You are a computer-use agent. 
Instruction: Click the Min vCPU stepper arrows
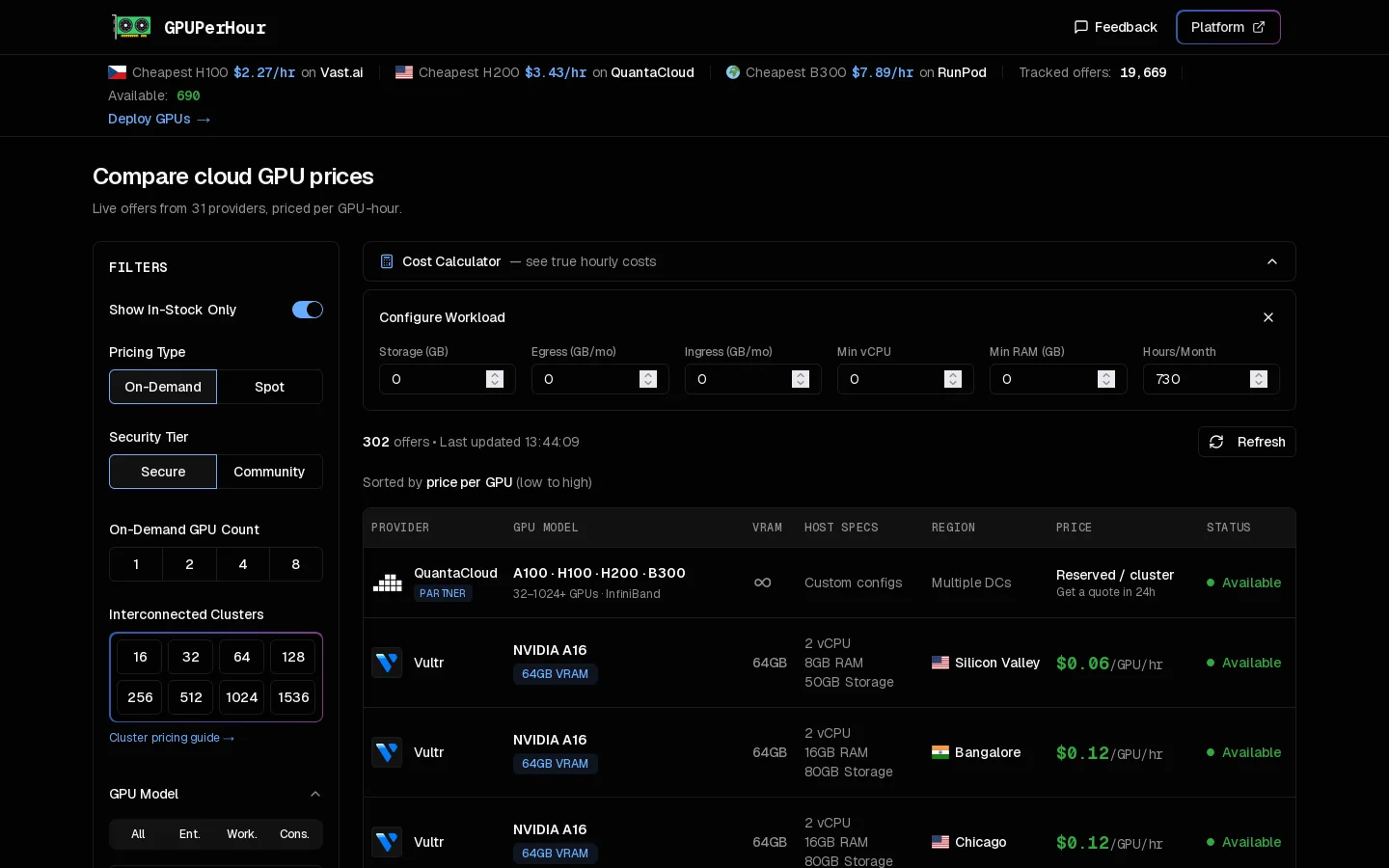(953, 379)
